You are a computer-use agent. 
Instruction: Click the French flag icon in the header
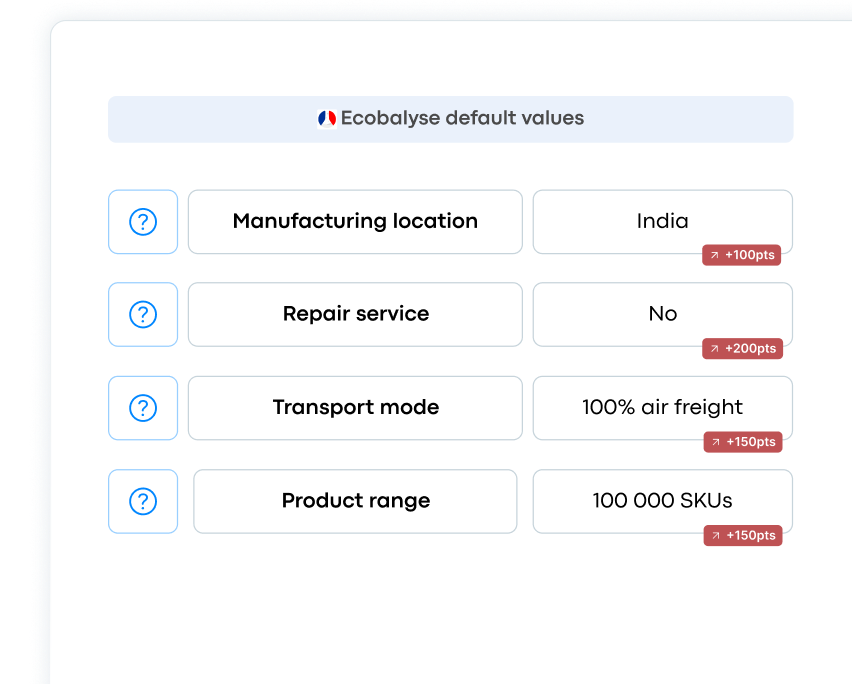tap(327, 118)
